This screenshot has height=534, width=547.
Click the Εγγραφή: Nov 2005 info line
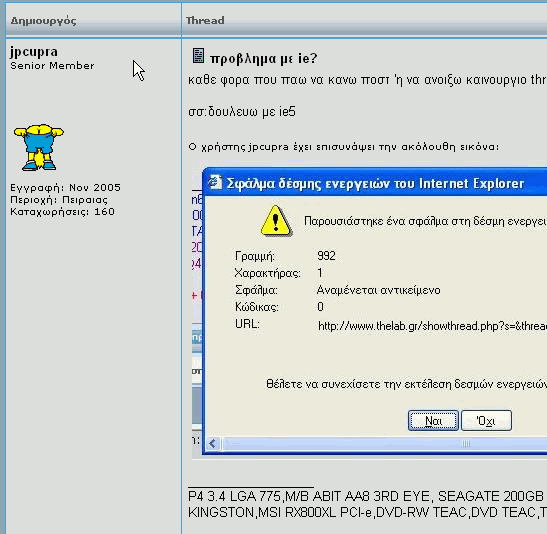pos(65,188)
